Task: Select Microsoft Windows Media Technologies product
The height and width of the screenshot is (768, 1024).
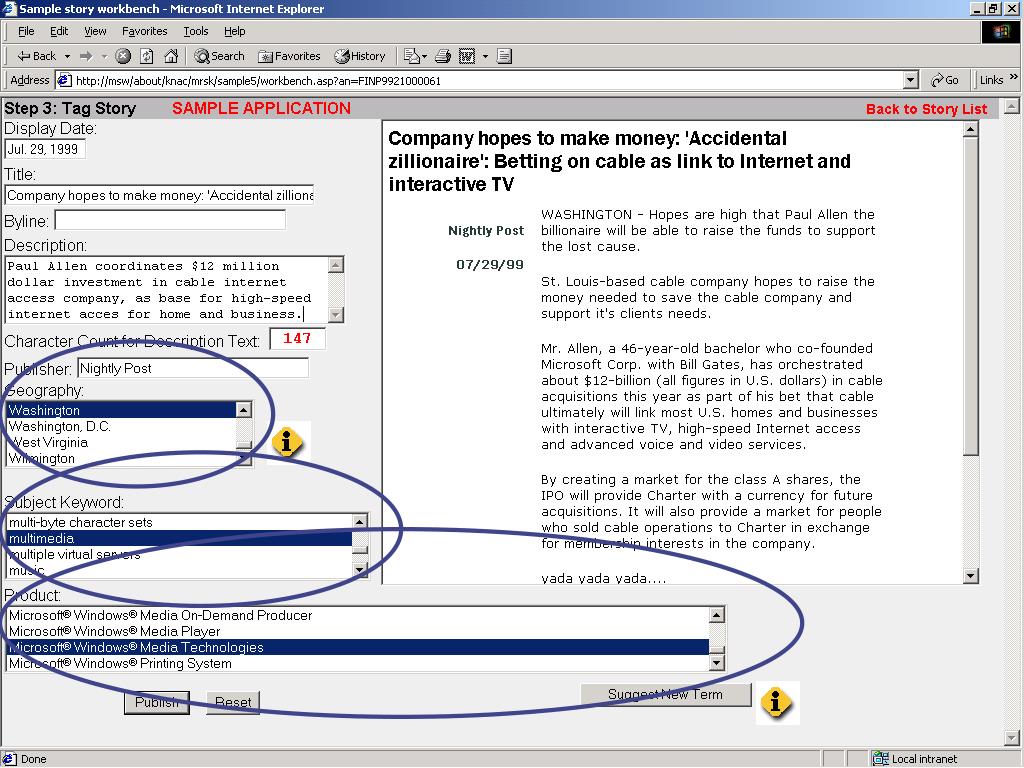Action: (x=358, y=647)
